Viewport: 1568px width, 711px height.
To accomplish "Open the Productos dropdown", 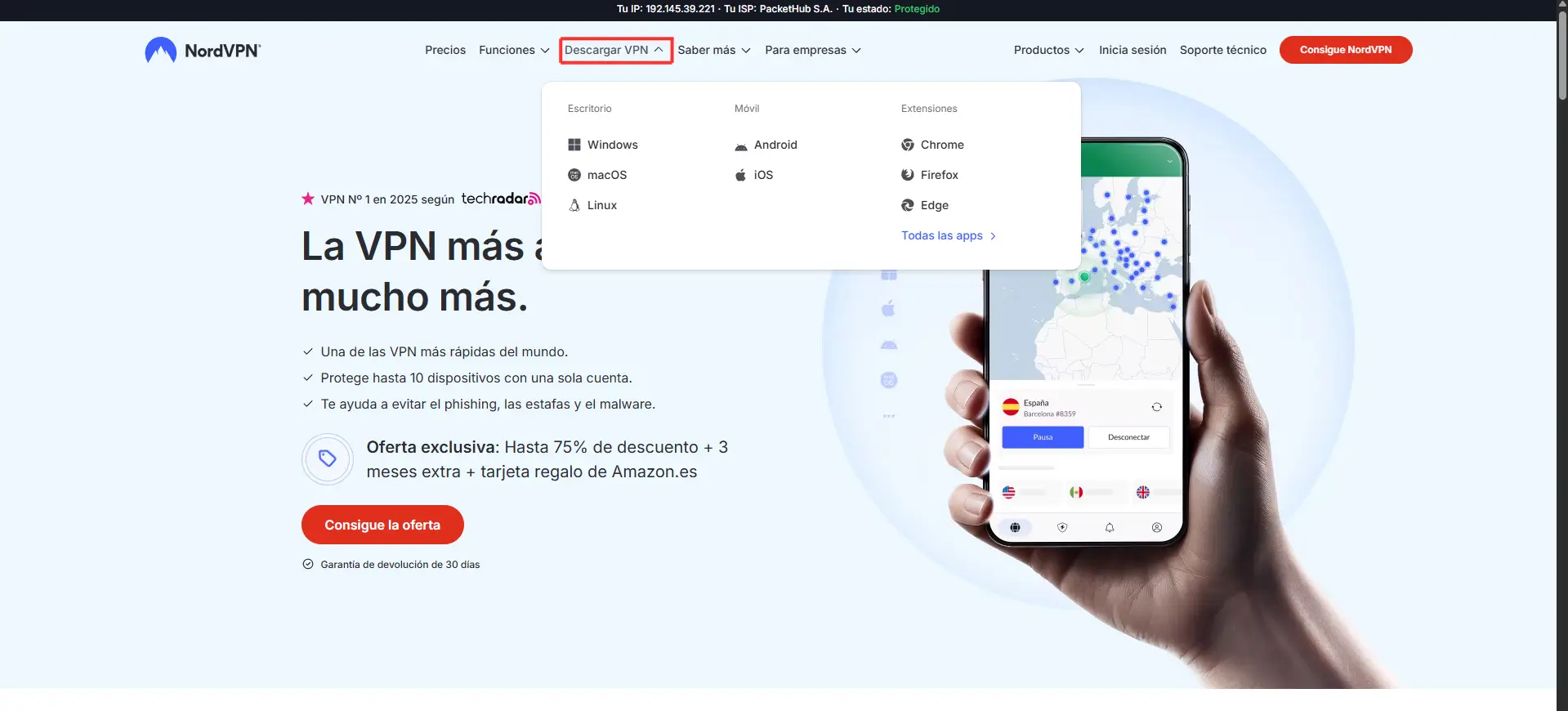I will click(1049, 50).
